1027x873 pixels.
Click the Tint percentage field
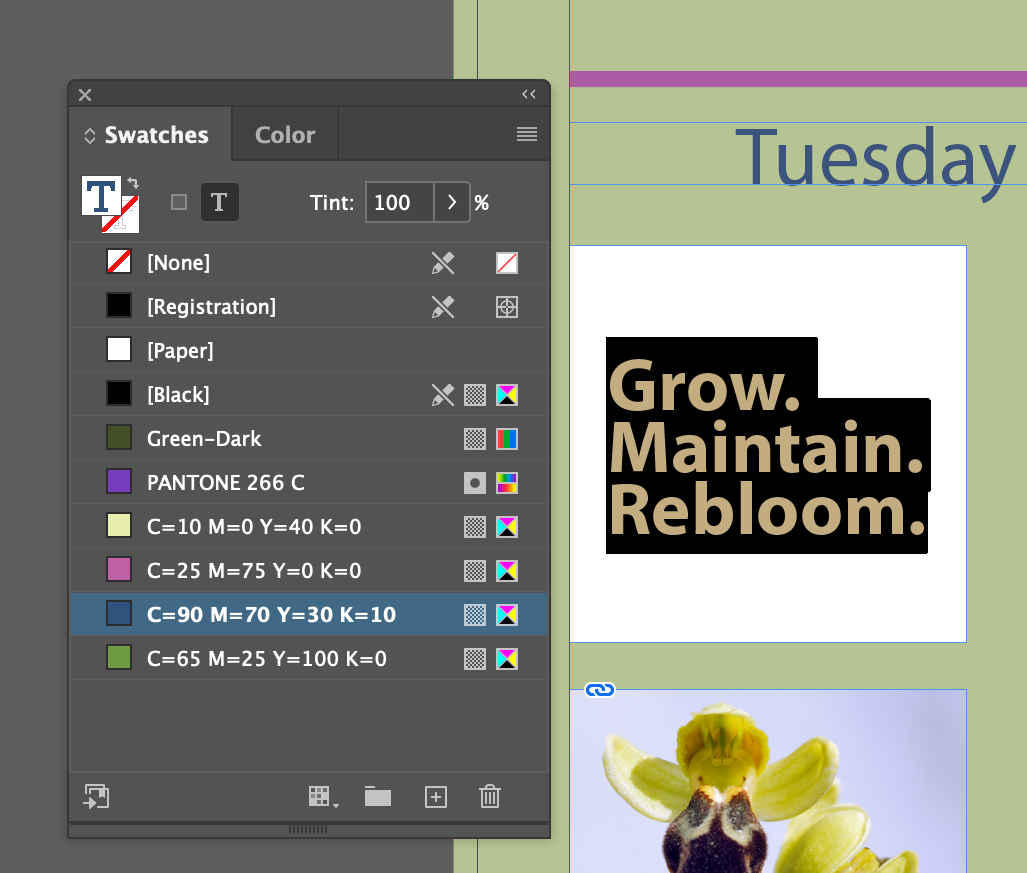click(x=400, y=202)
